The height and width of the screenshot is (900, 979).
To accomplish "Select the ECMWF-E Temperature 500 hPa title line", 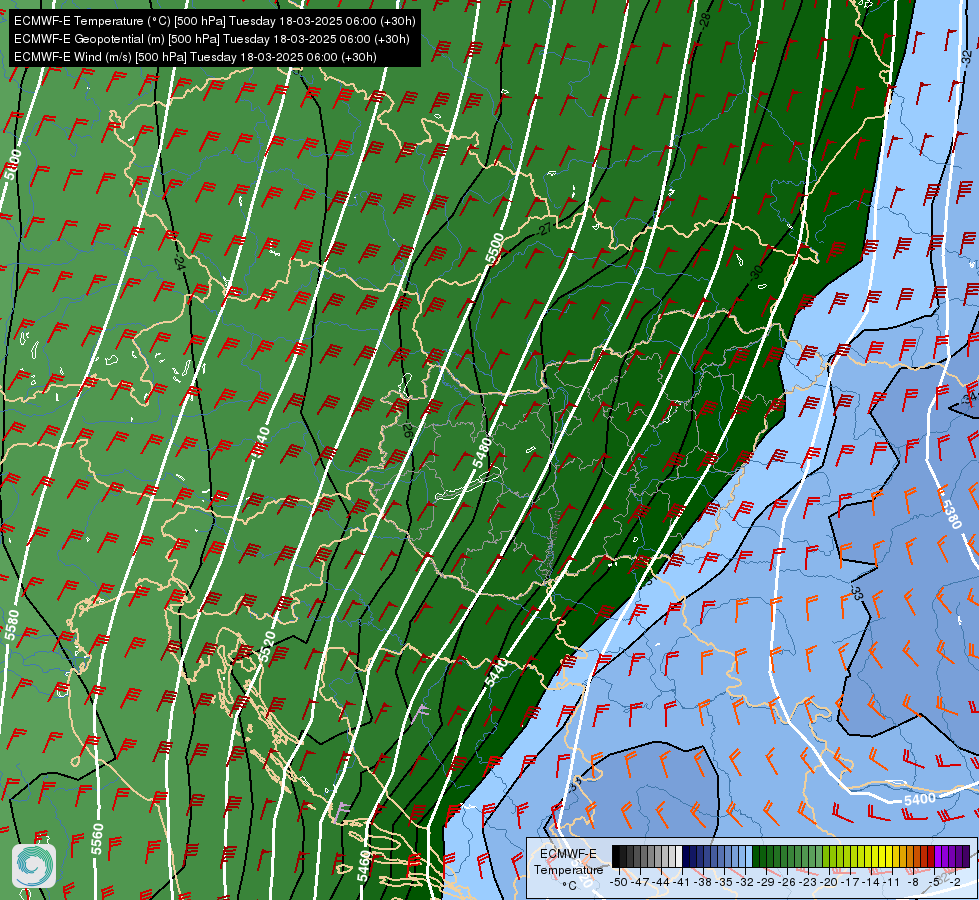I will 215,21.
